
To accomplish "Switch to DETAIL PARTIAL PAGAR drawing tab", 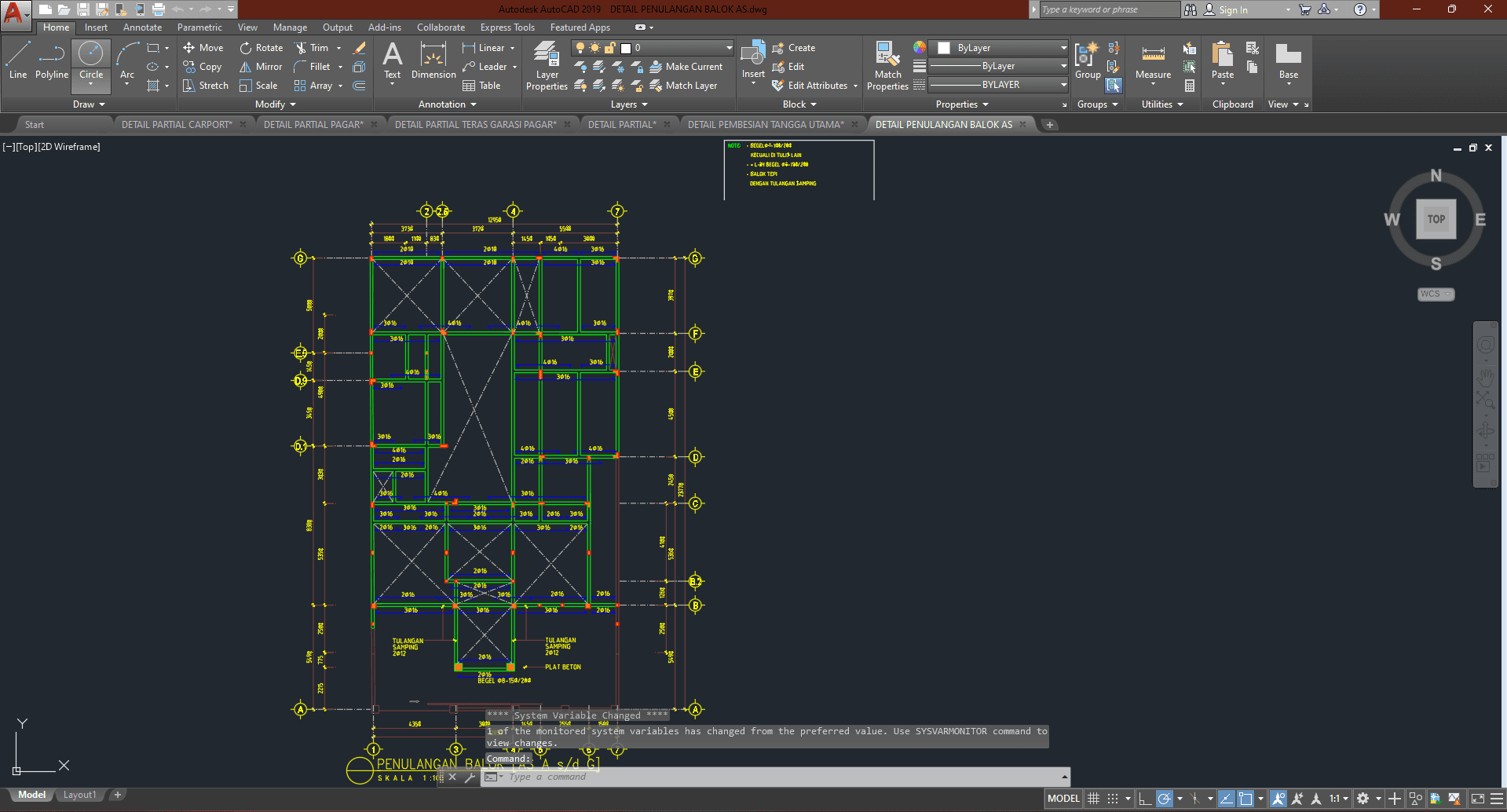I will click(313, 125).
